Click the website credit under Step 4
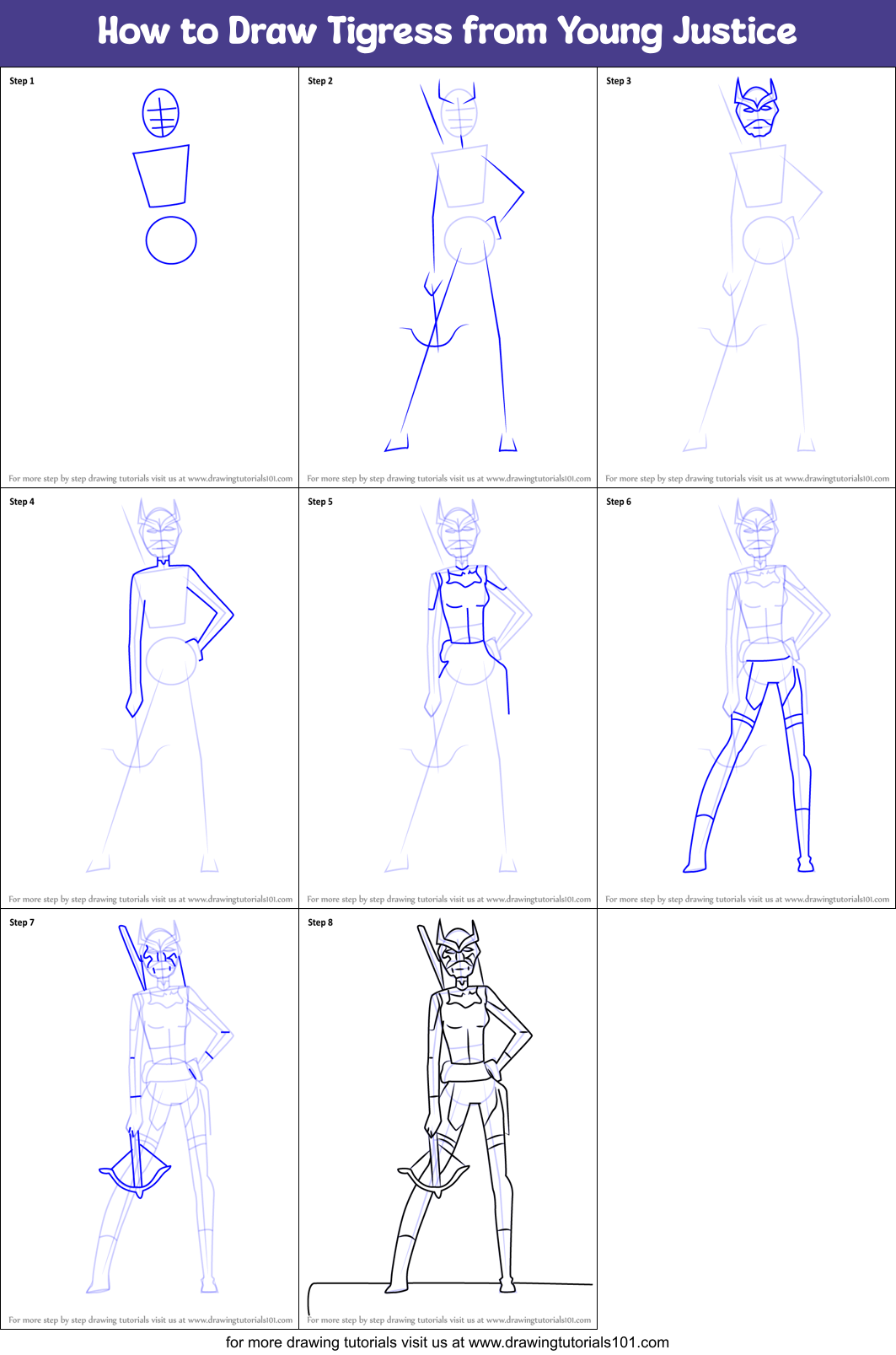Image resolution: width=896 pixels, height=1355 pixels. (151, 899)
